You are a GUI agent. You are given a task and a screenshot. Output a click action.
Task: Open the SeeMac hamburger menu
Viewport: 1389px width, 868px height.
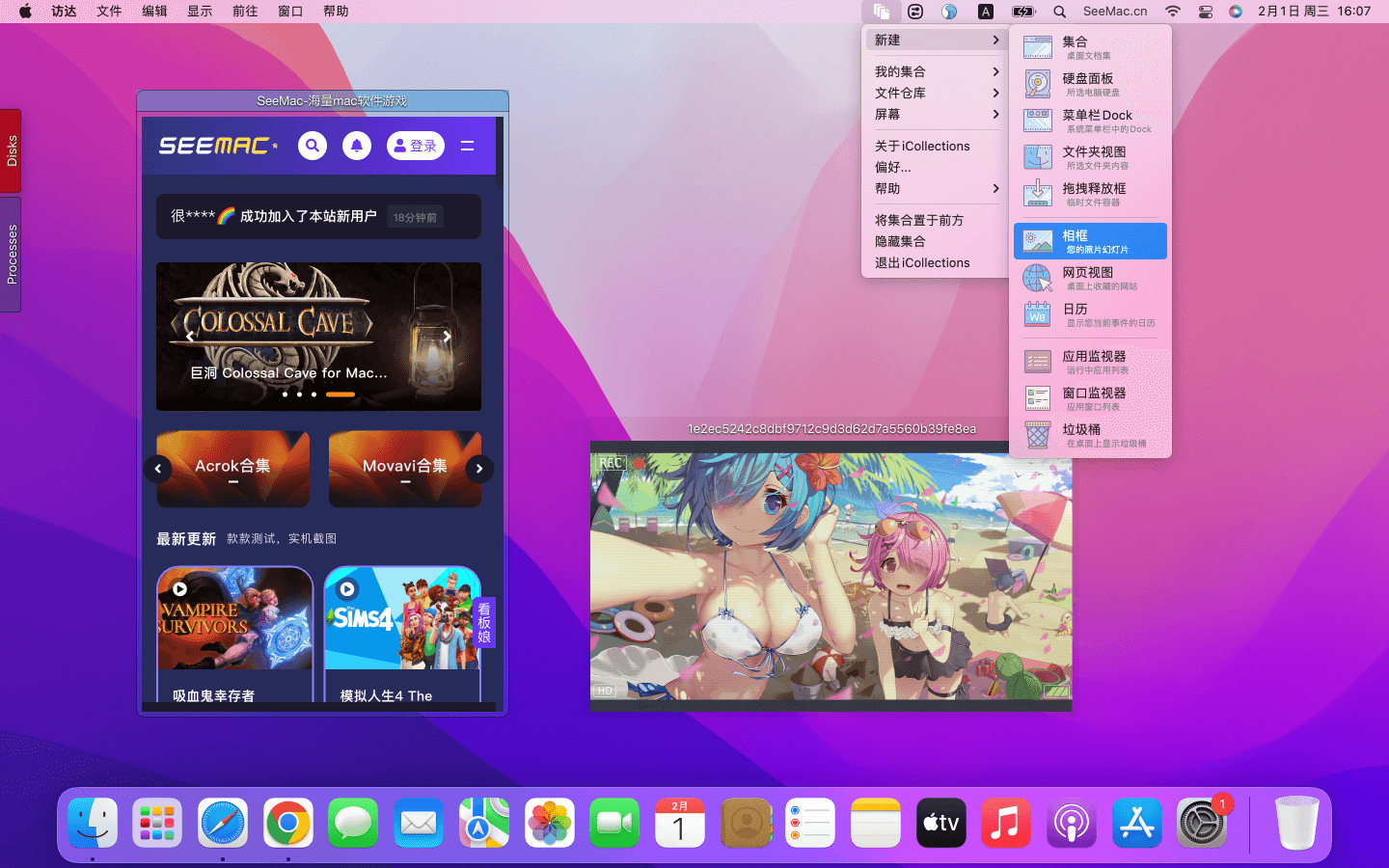467,146
